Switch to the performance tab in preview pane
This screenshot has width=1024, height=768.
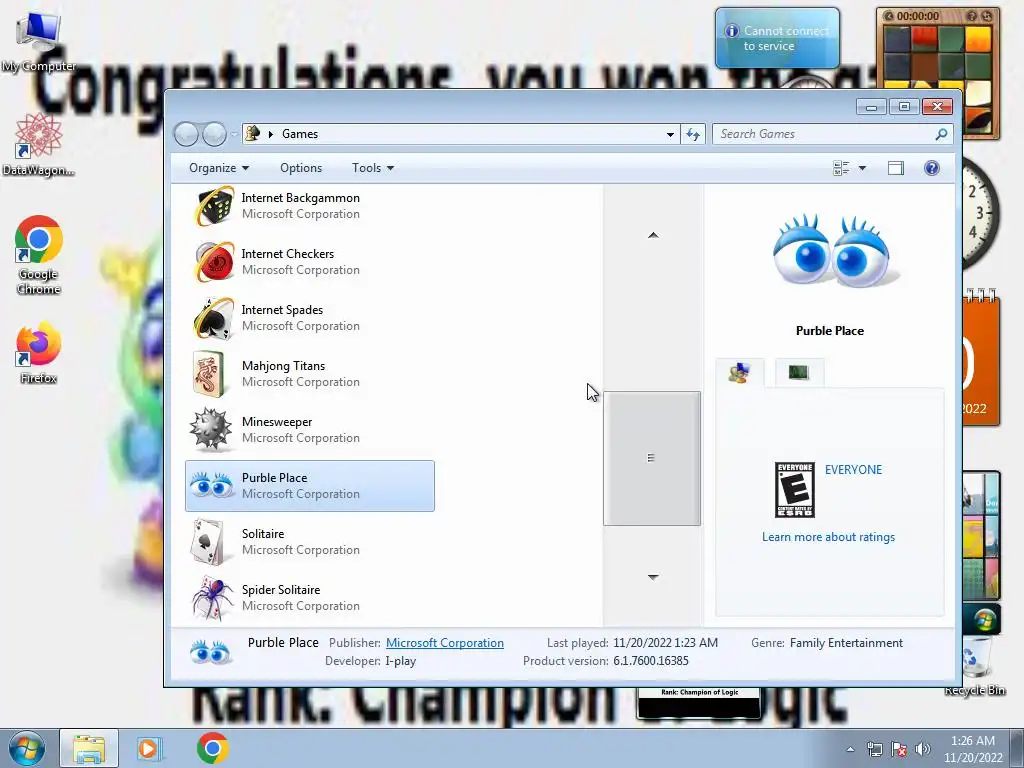[799, 373]
